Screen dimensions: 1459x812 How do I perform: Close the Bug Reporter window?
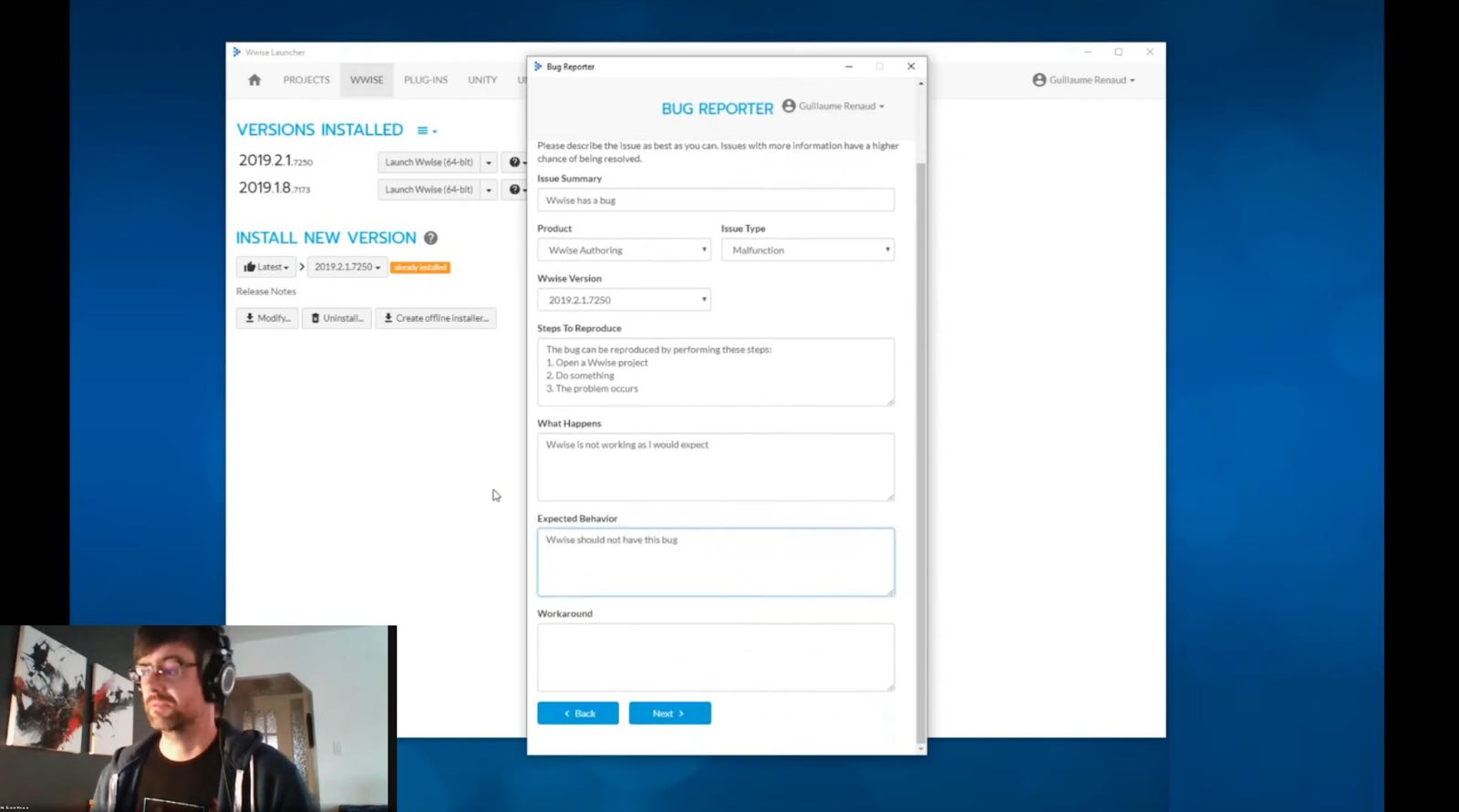point(911,67)
